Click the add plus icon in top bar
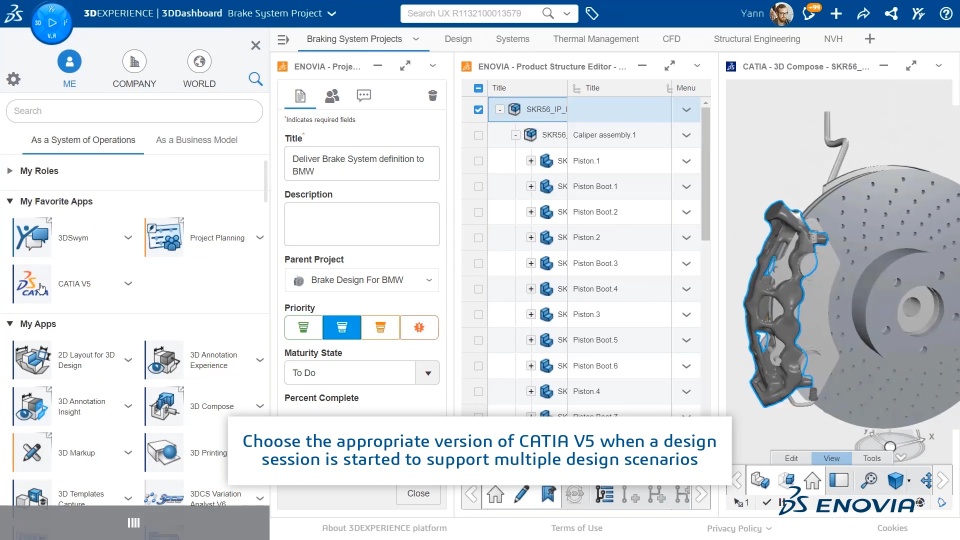Viewport: 960px width, 540px height. [x=836, y=13]
